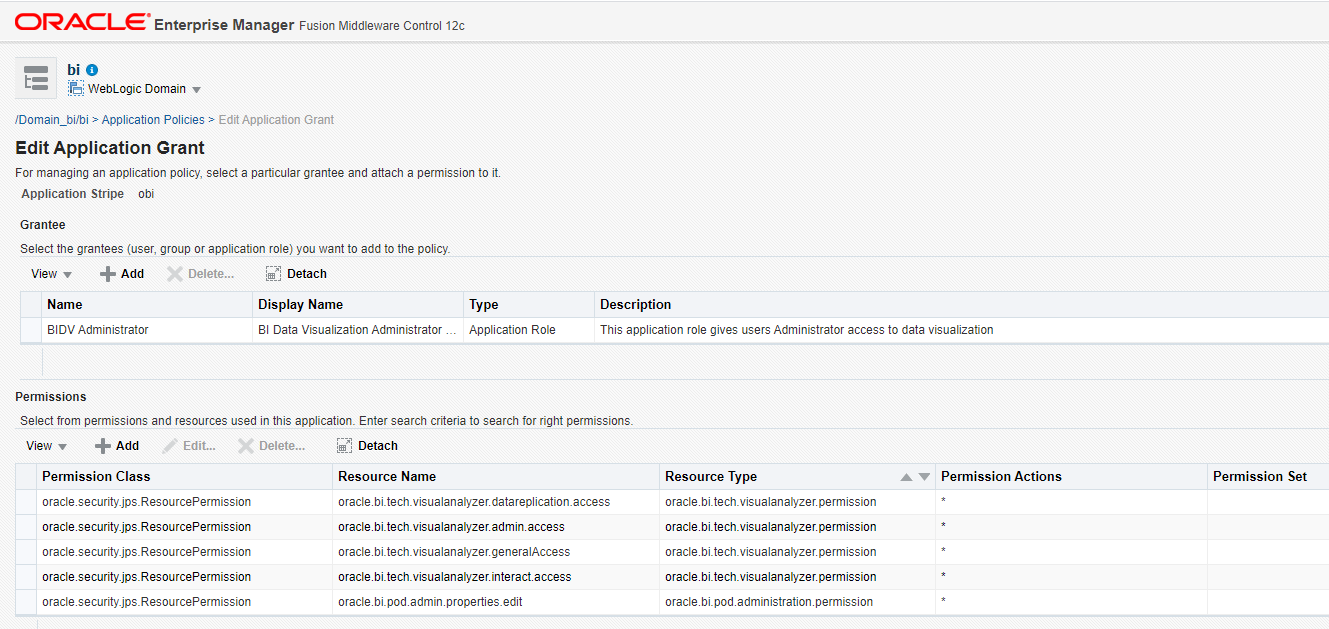This screenshot has width=1329, height=629.
Task: Click the Display Name column header
Action: tap(358, 305)
